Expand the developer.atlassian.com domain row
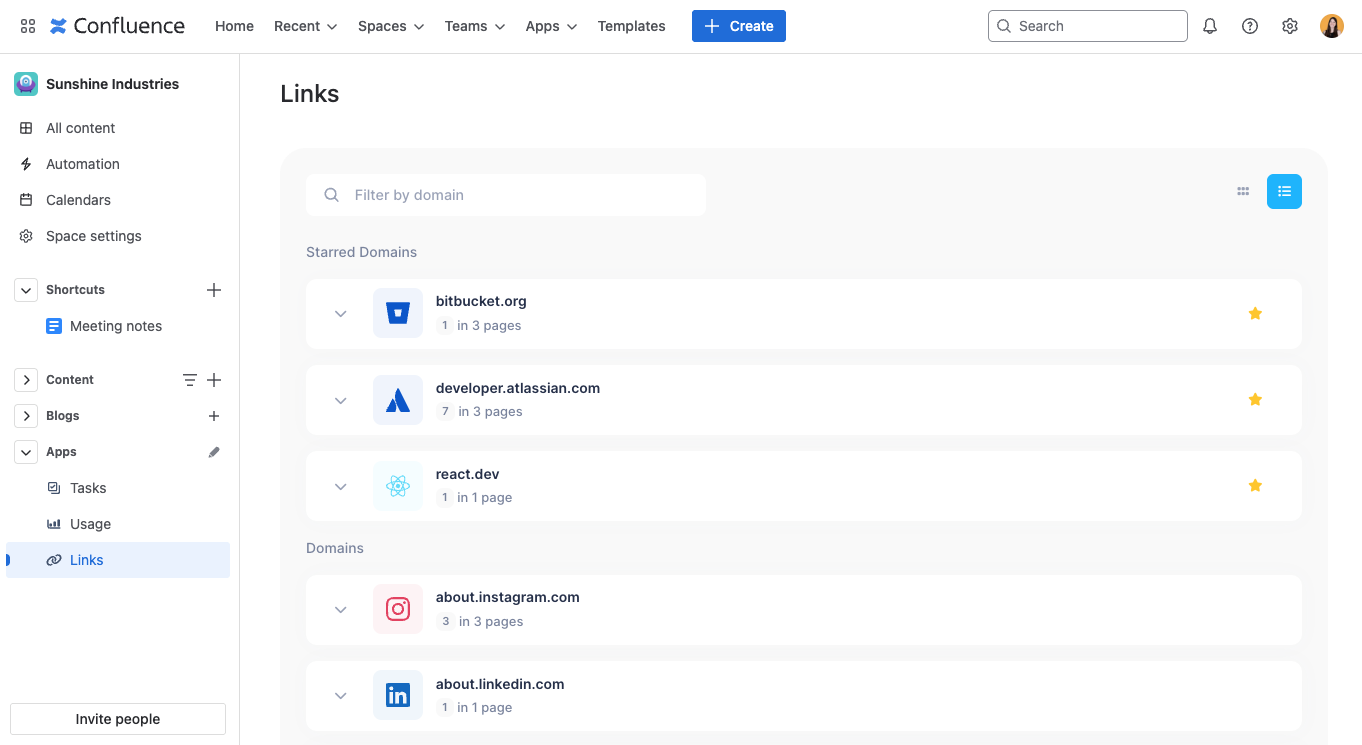 [340, 400]
